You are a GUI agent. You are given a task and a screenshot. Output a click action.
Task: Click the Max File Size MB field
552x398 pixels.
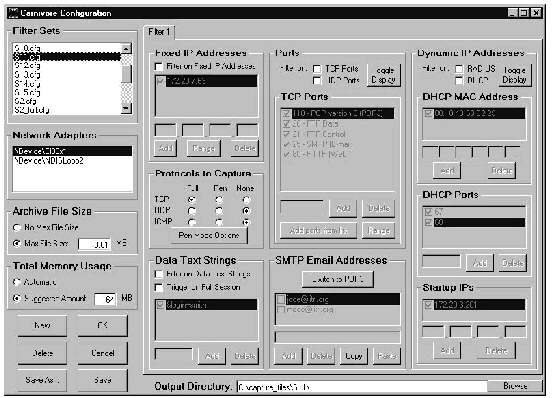[94, 244]
